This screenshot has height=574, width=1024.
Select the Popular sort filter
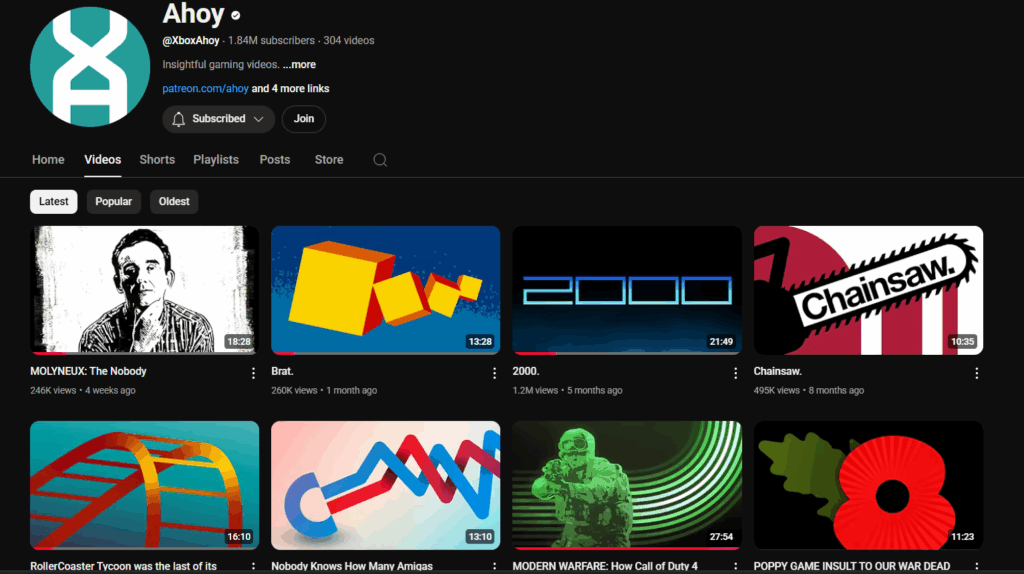[114, 201]
